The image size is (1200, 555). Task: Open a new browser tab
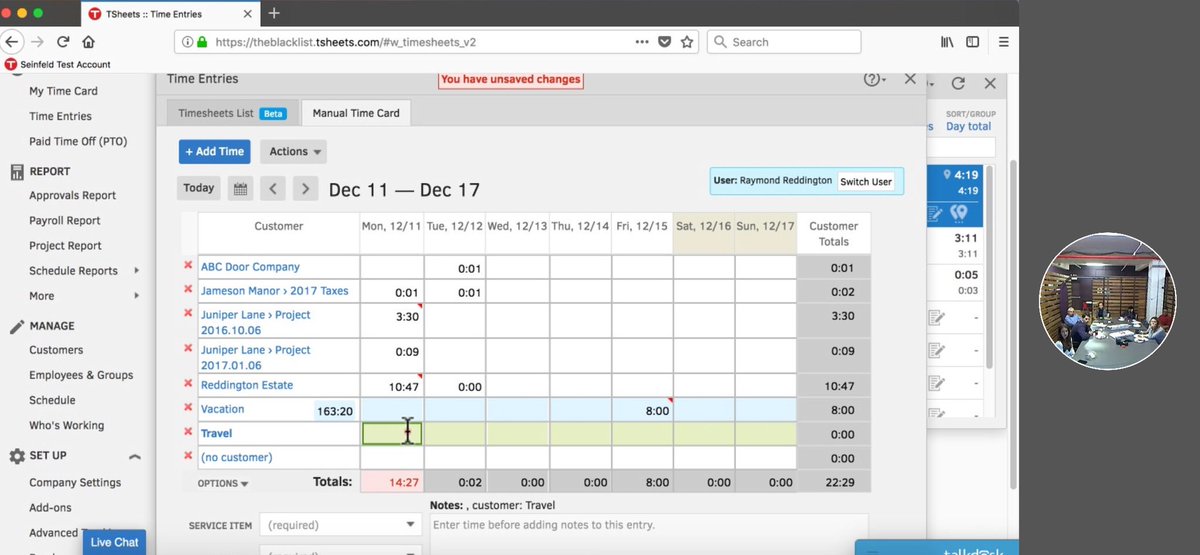point(274,13)
